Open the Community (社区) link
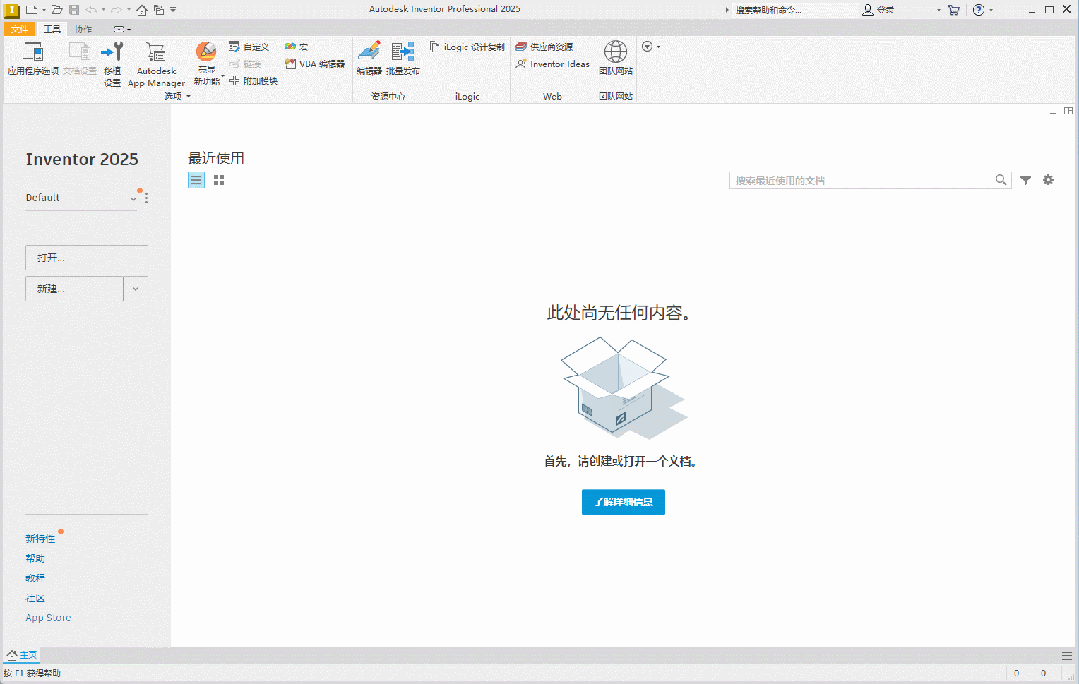Image resolution: width=1079 pixels, height=684 pixels. pyautogui.click(x=35, y=598)
